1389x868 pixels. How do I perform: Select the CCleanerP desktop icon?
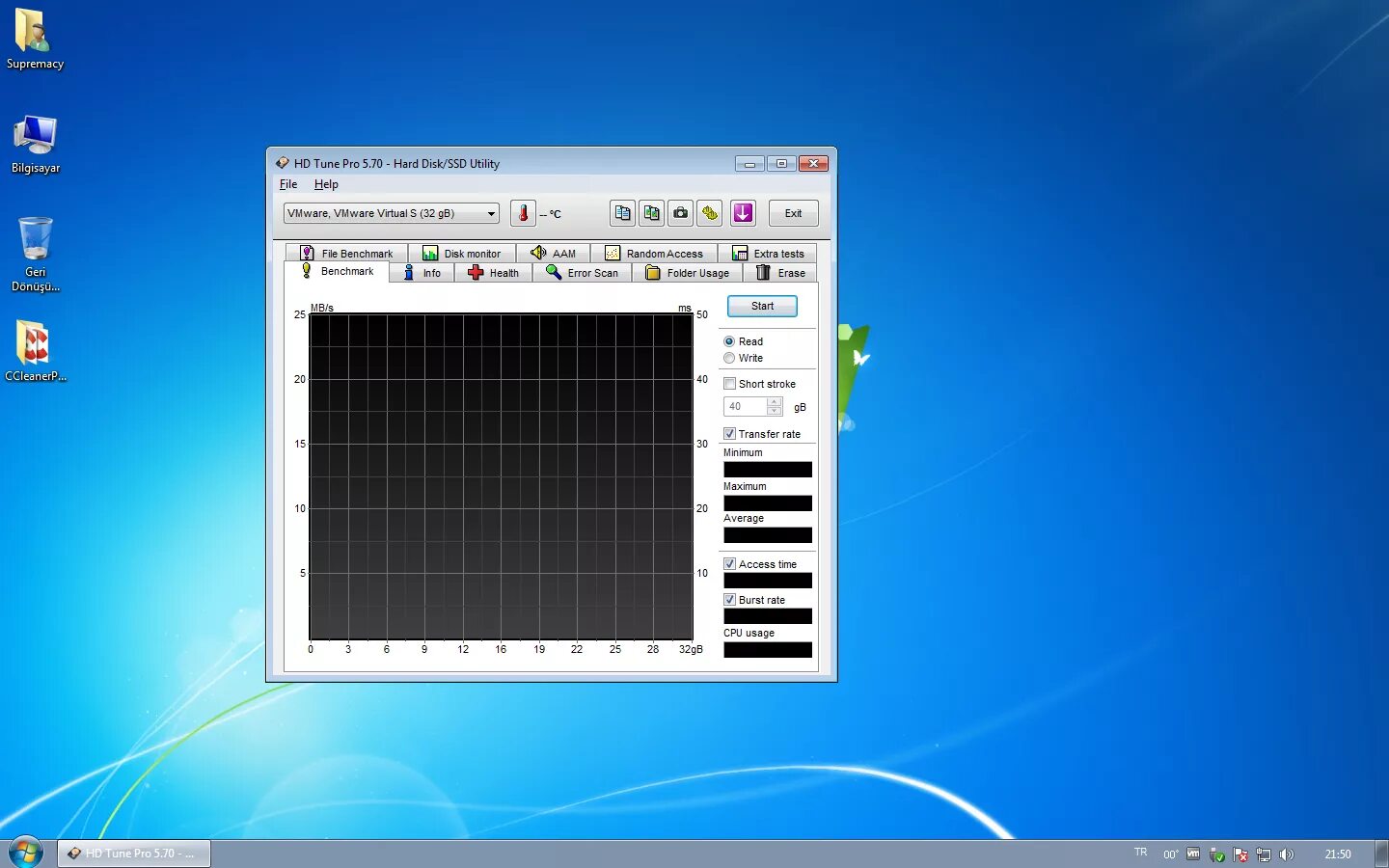pos(36,351)
